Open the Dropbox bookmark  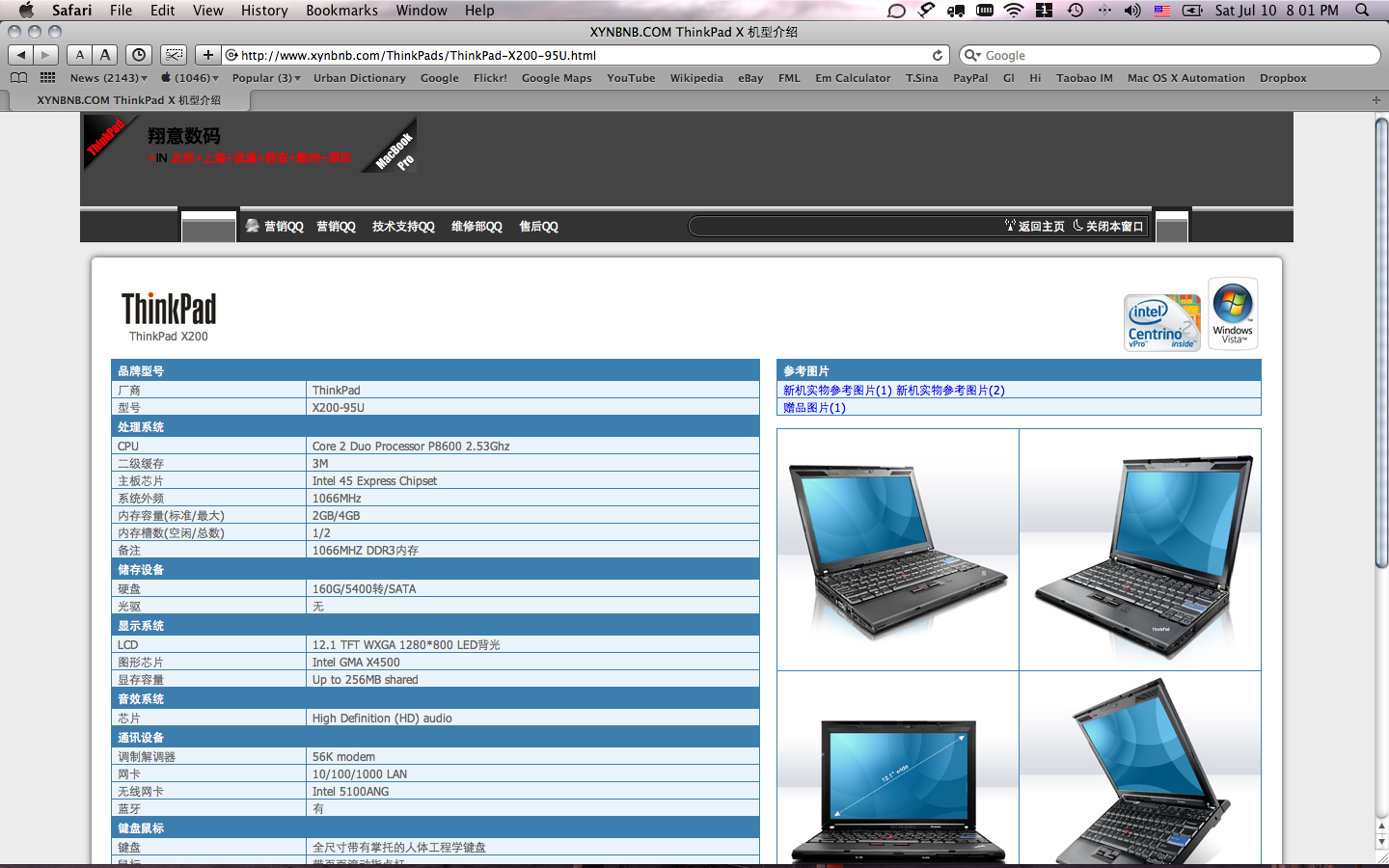(x=1283, y=78)
